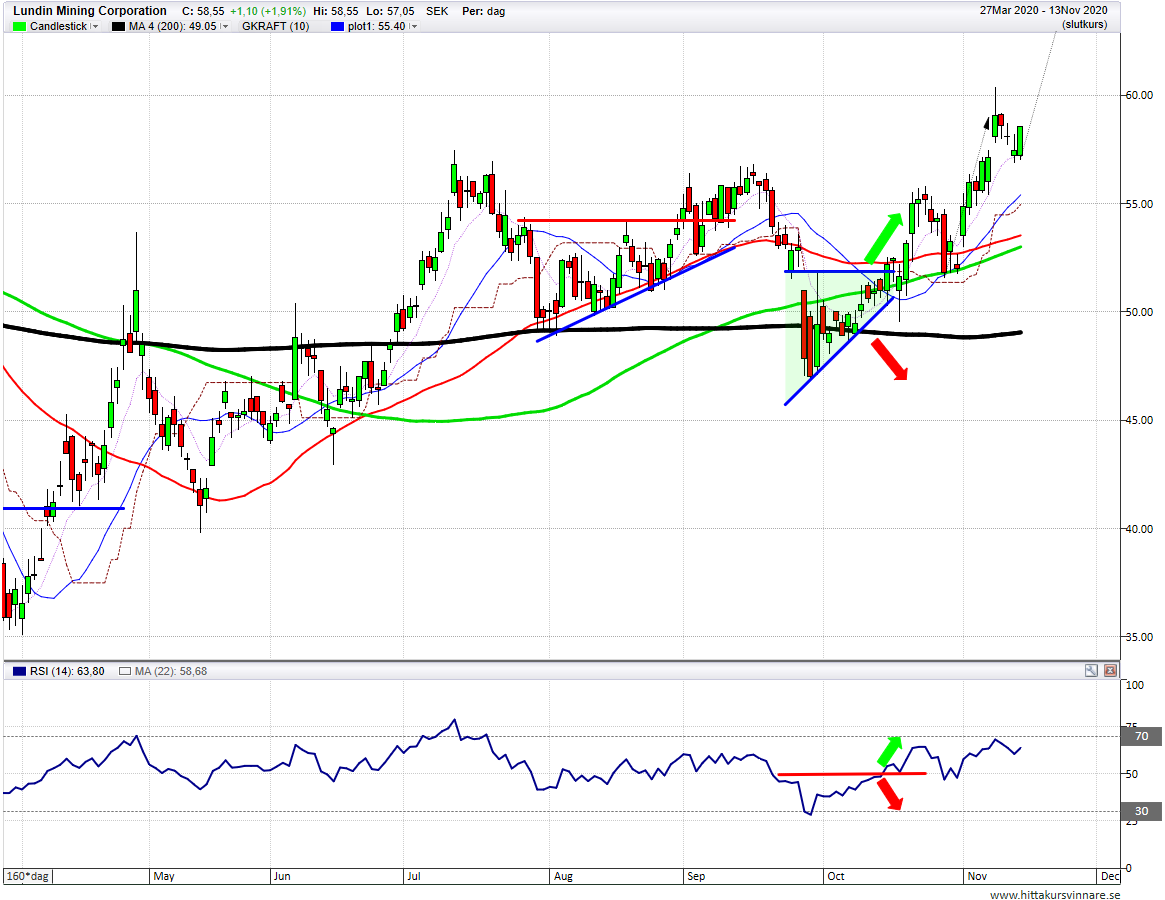Screen dimensions: 1165x900
Task: Click the 50.00 price axis label
Action: coord(1139,312)
